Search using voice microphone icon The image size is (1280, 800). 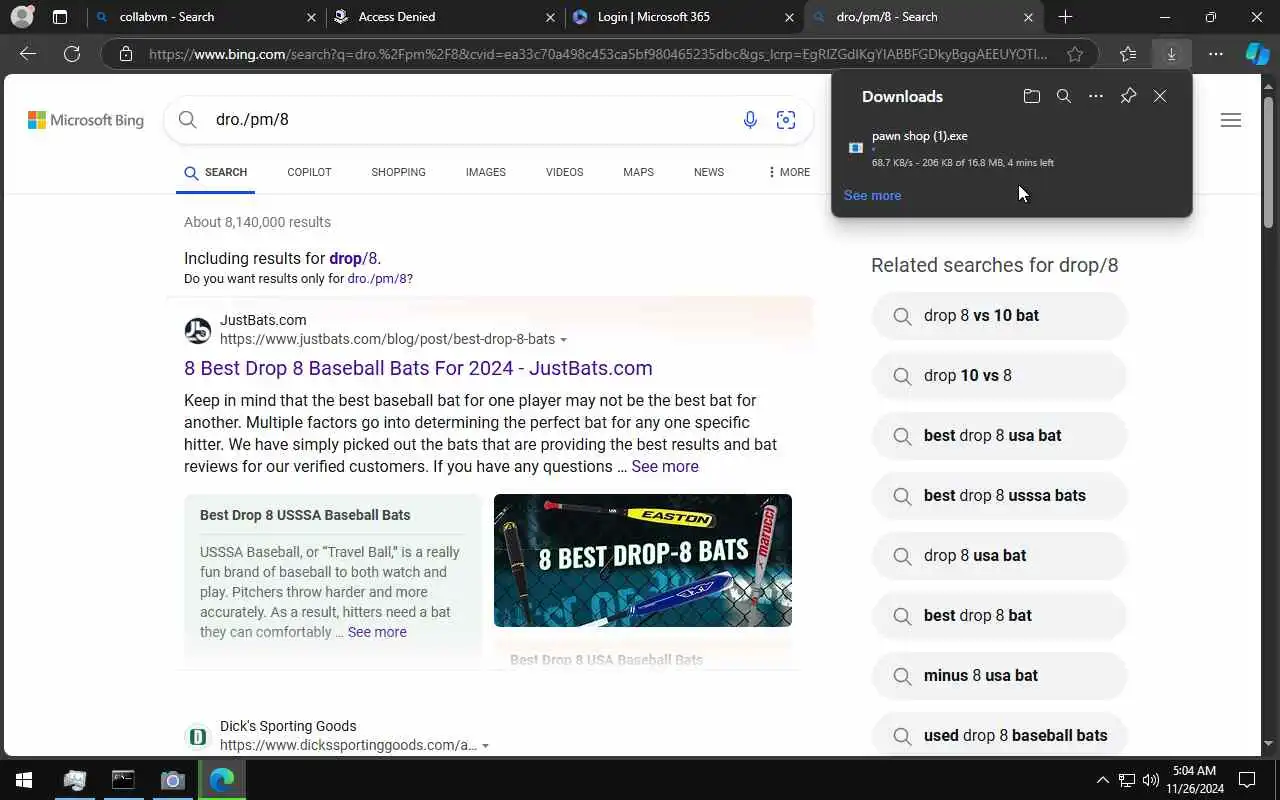point(750,120)
